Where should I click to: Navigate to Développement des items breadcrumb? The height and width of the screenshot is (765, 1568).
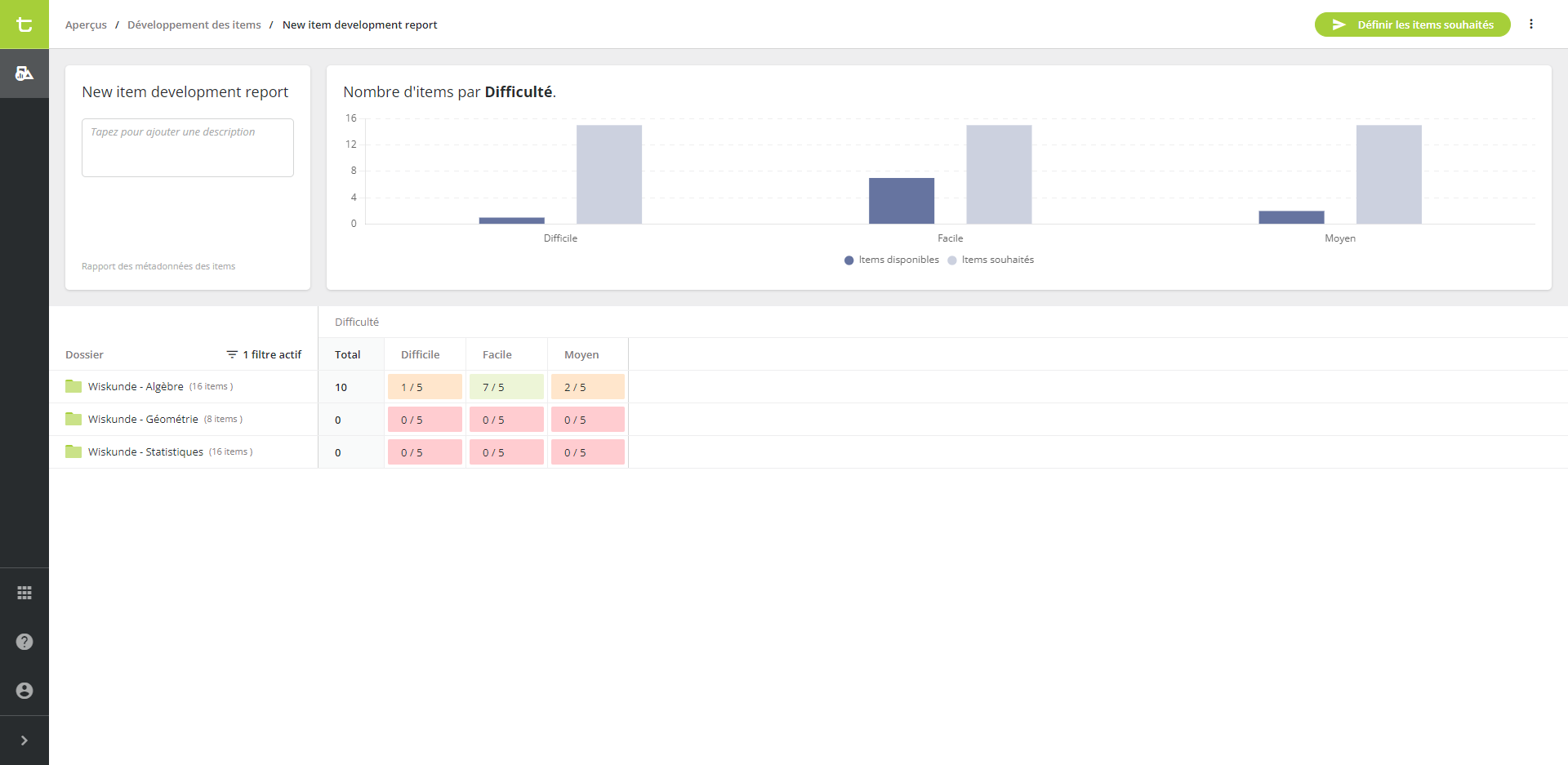(x=194, y=25)
